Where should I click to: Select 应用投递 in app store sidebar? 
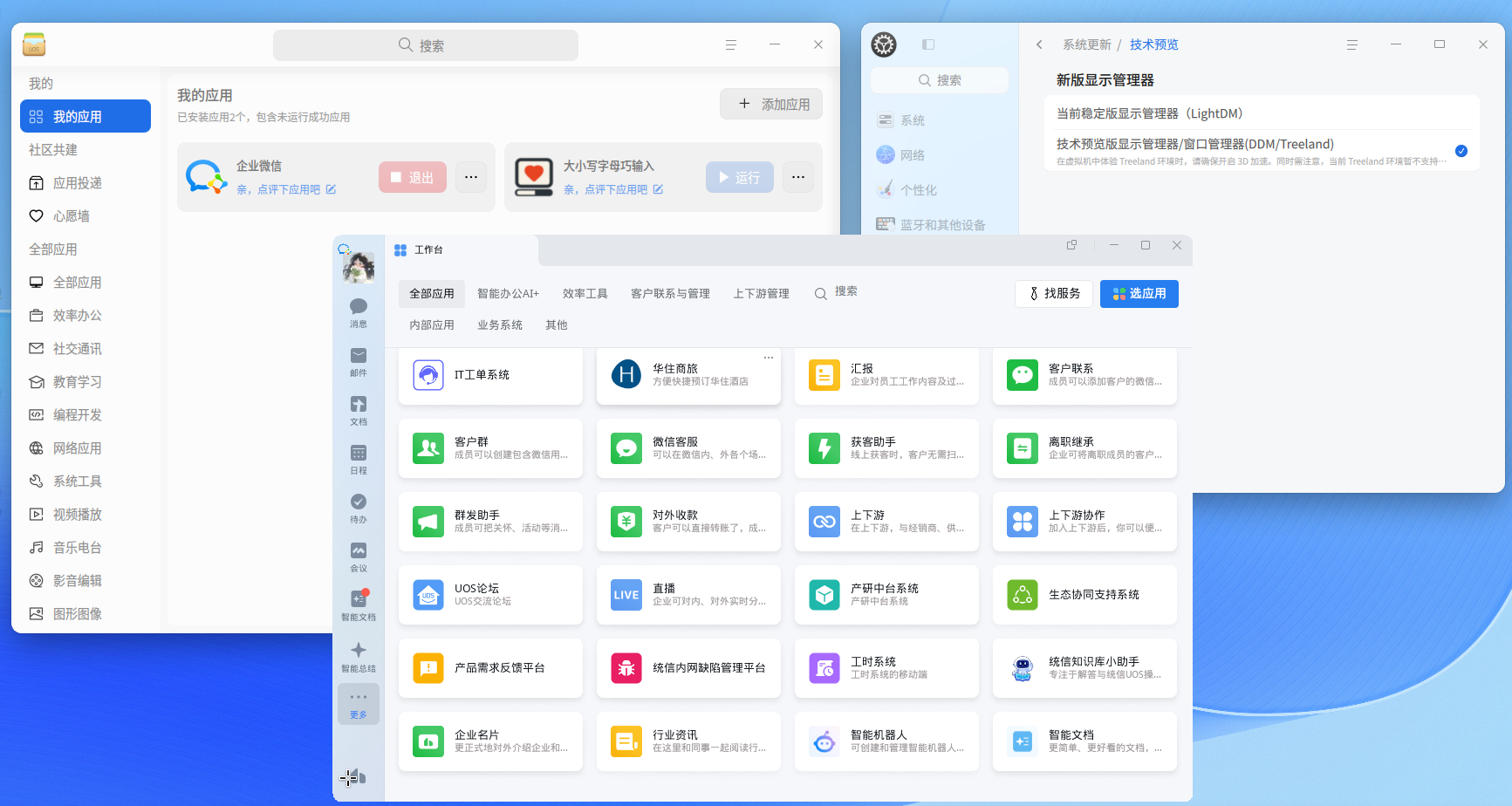pos(86,183)
